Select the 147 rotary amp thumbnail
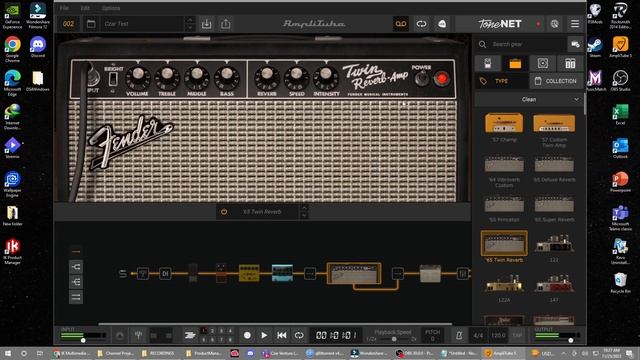This screenshot has width=640, height=360. point(554,283)
